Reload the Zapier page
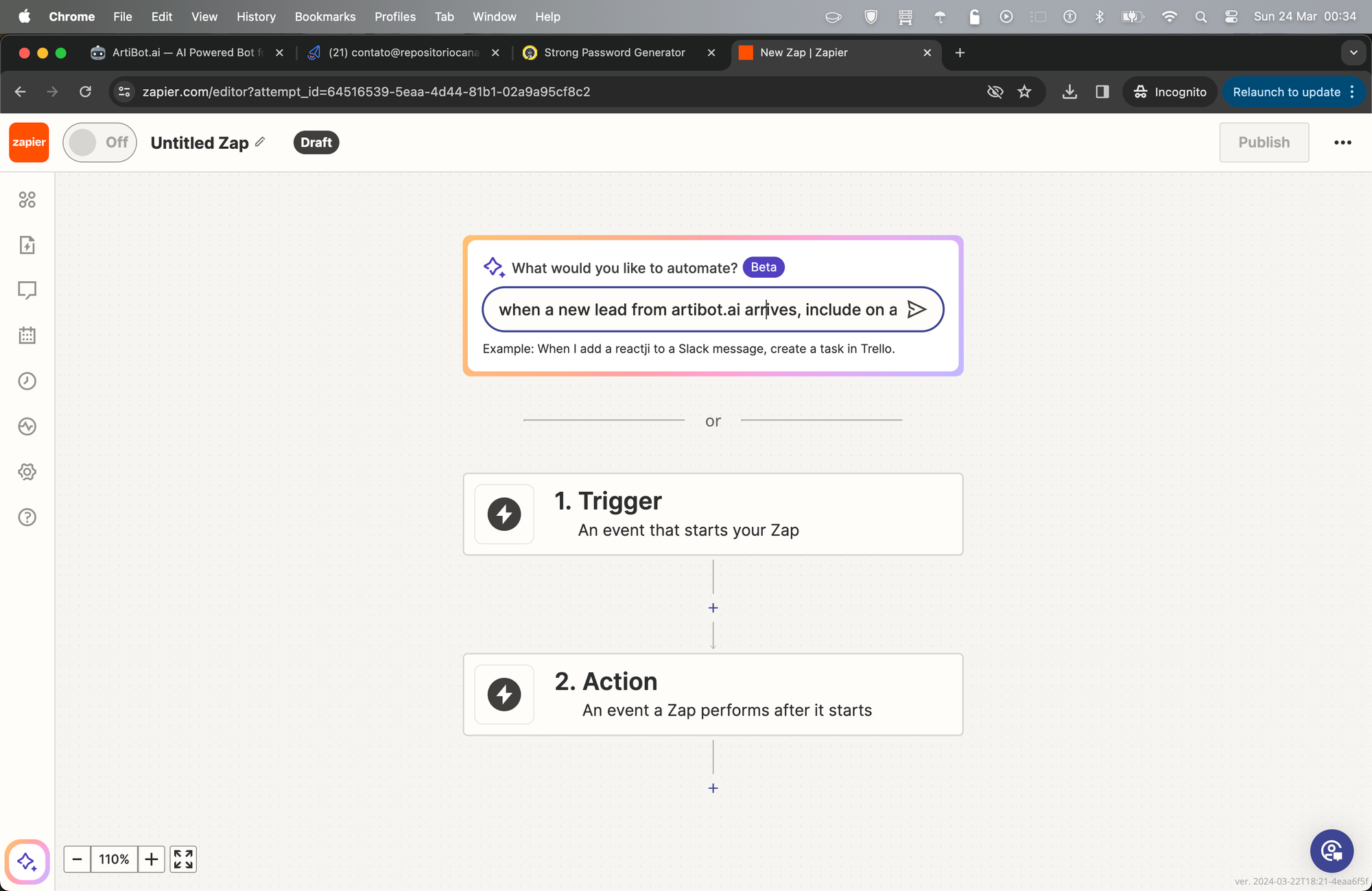Image resolution: width=1372 pixels, height=891 pixels. 85,92
